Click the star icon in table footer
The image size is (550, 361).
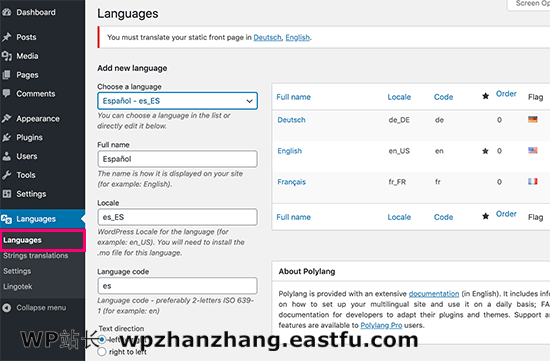[x=485, y=216]
